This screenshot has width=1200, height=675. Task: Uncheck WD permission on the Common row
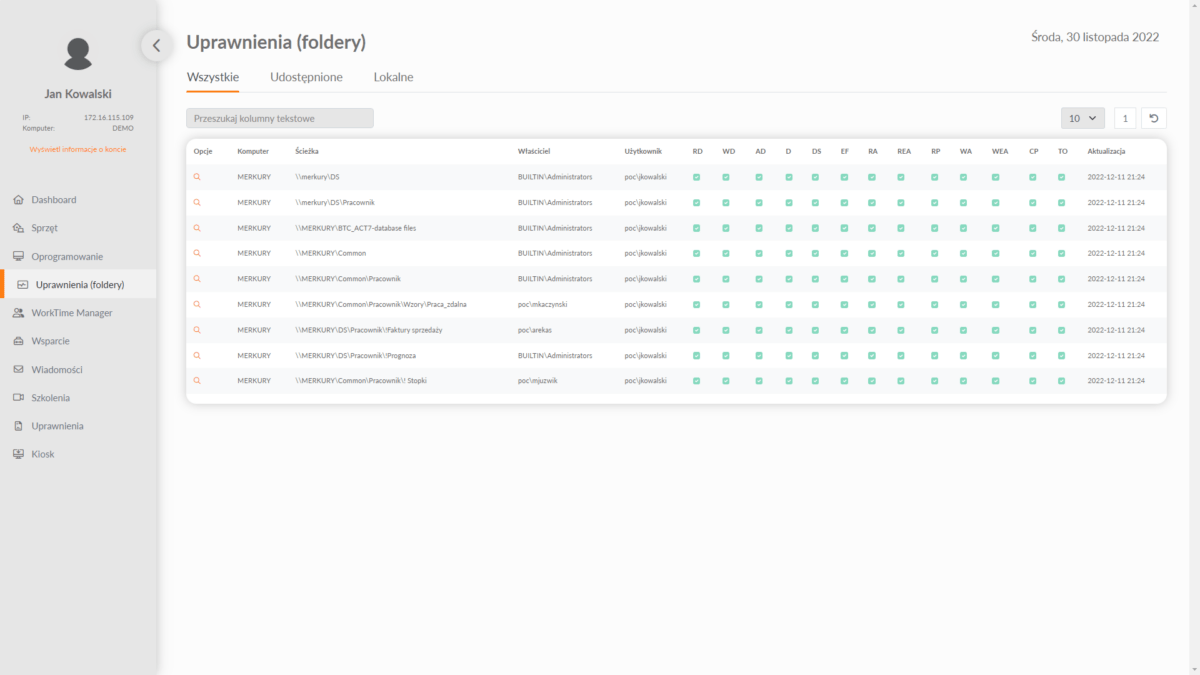pos(728,253)
